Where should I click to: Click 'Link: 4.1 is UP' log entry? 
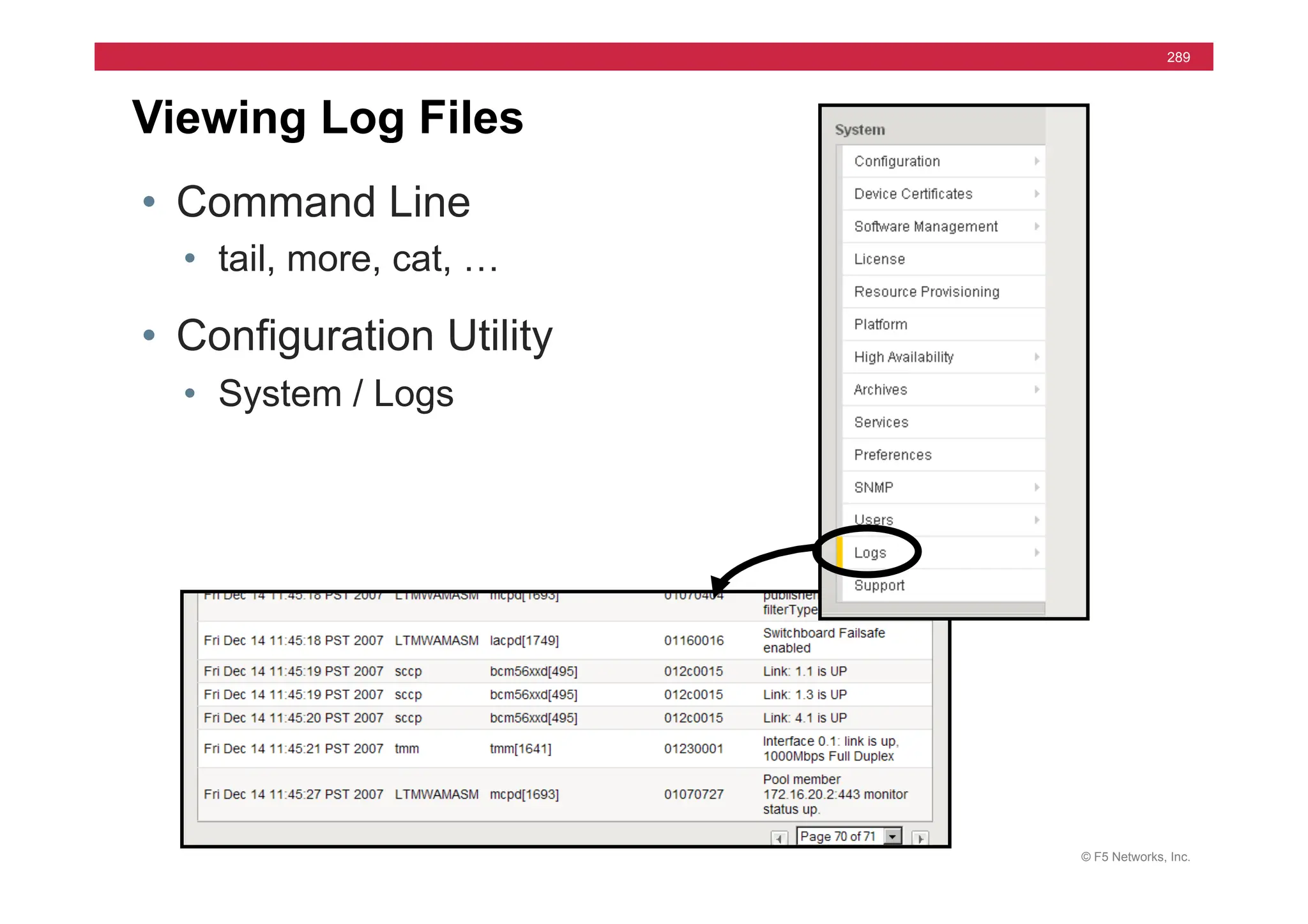[805, 718]
